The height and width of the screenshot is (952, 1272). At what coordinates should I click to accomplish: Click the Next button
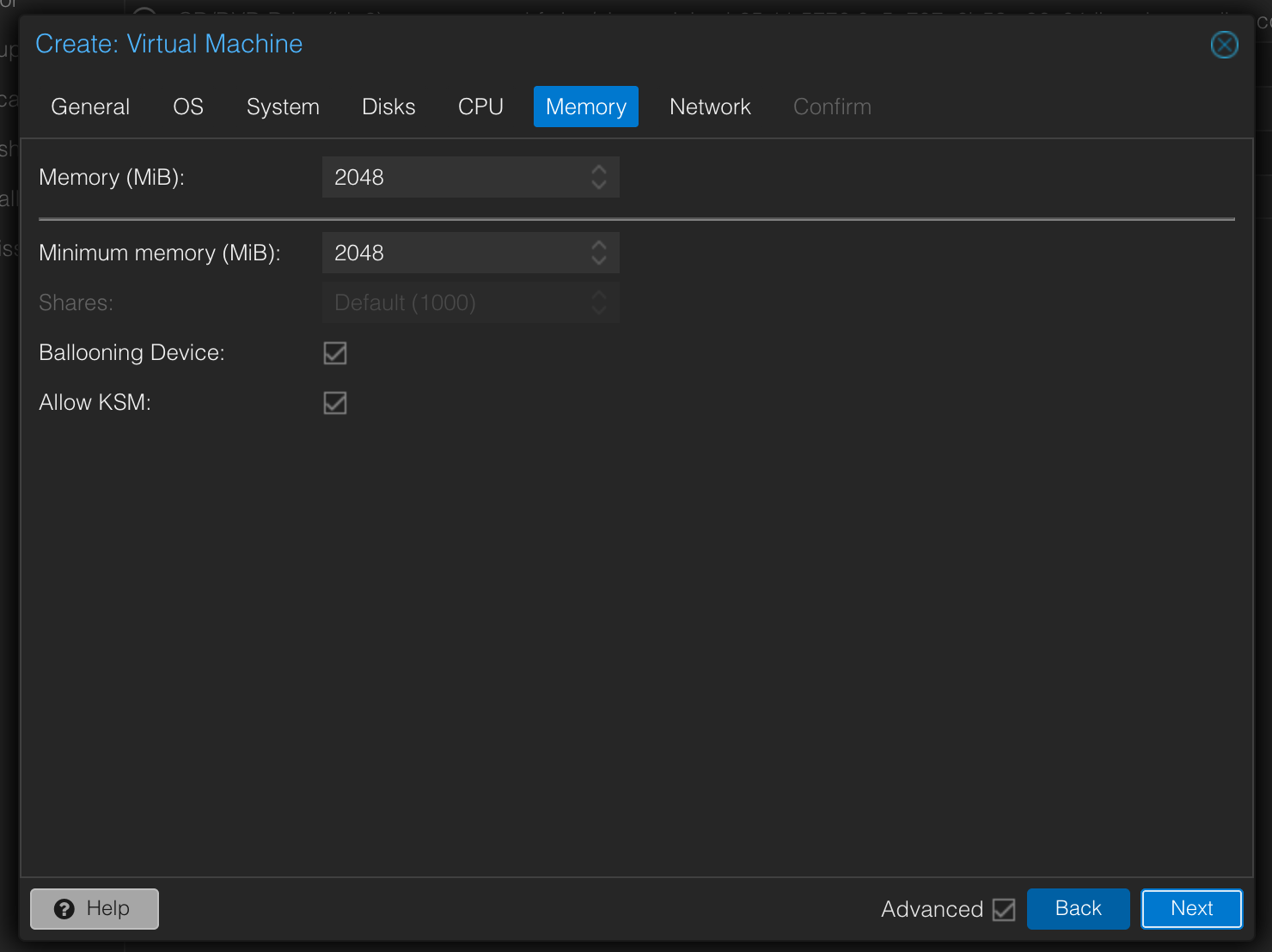click(x=1191, y=908)
